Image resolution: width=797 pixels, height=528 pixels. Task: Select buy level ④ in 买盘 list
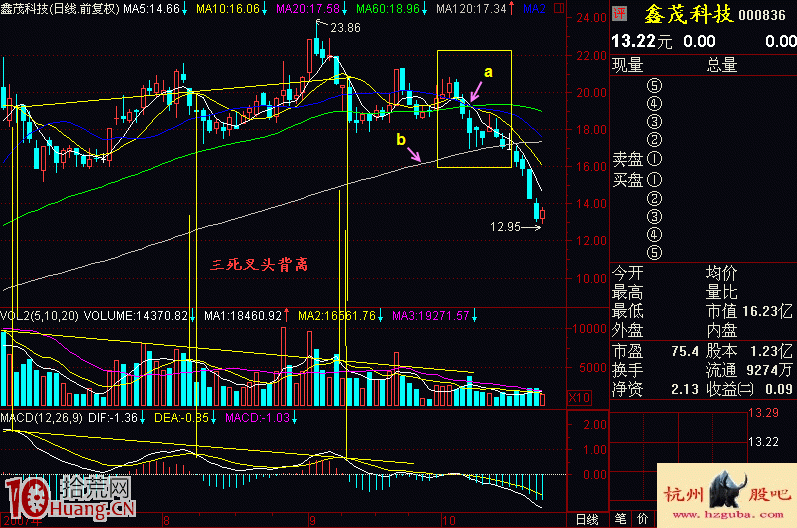[654, 234]
